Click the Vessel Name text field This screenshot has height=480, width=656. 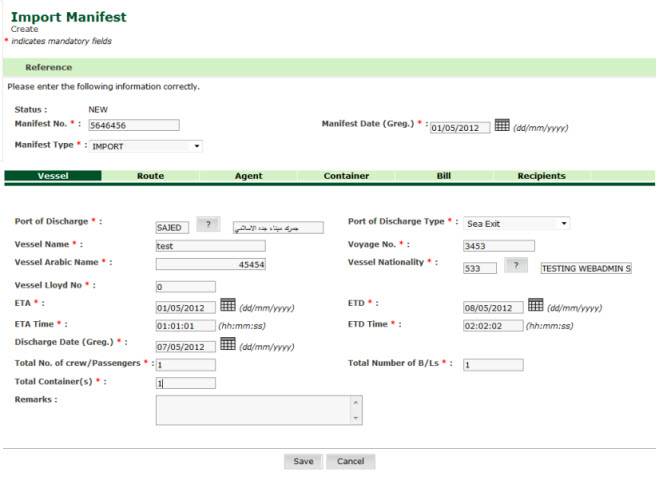pyautogui.click(x=210, y=246)
